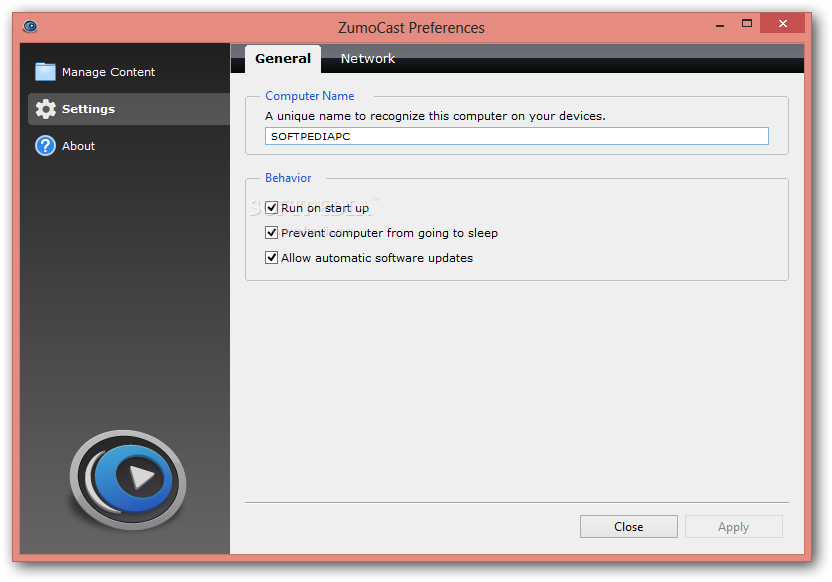Uncheck Run on start up checkbox
832x582 pixels.
(x=271, y=207)
